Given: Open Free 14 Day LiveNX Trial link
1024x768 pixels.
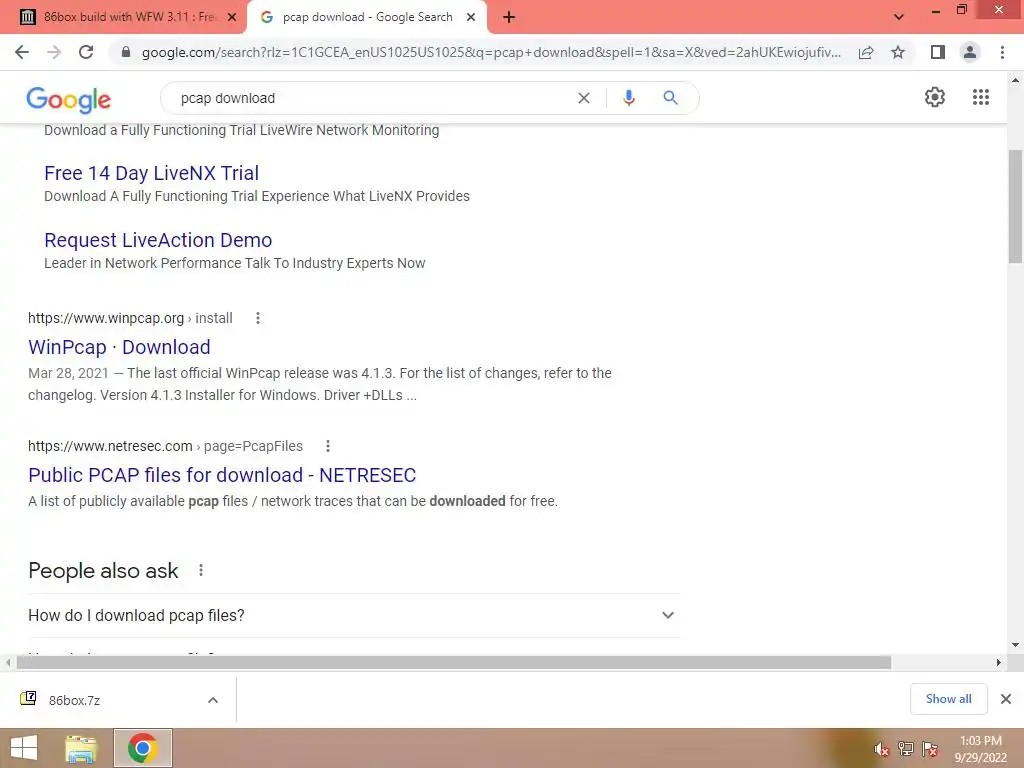Looking at the screenshot, I should pyautogui.click(x=152, y=173).
